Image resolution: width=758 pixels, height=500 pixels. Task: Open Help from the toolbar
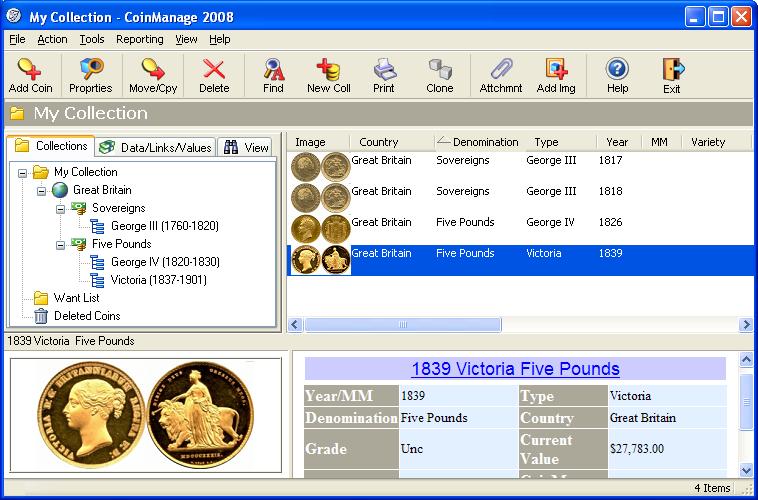pyautogui.click(x=617, y=69)
